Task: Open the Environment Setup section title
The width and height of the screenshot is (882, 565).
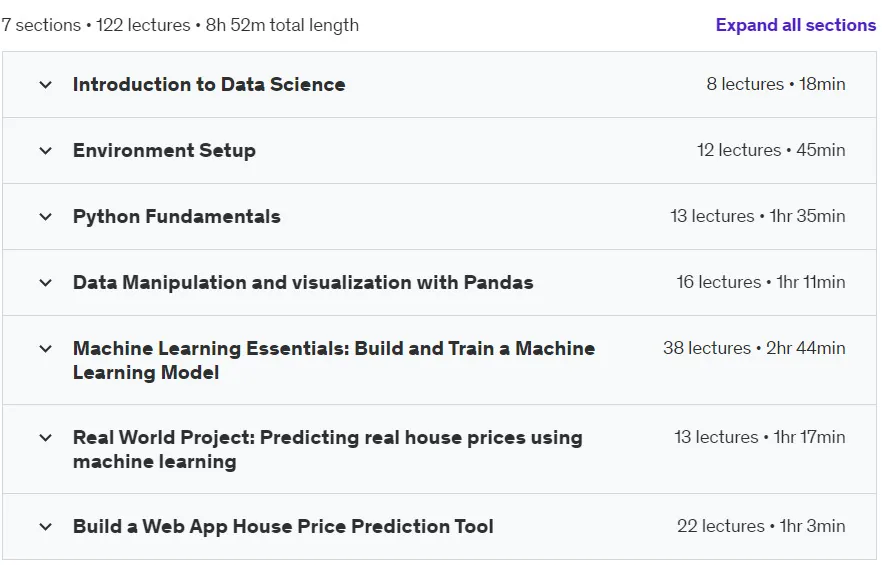Action: click(164, 150)
